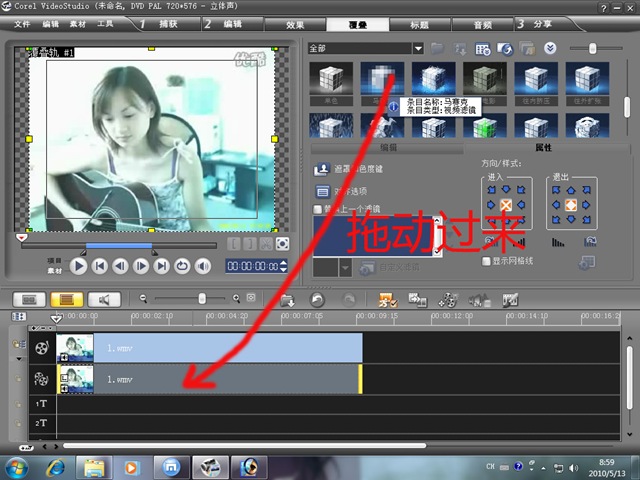Select the center Static option in the Enter direction

pyautogui.click(x=506, y=205)
